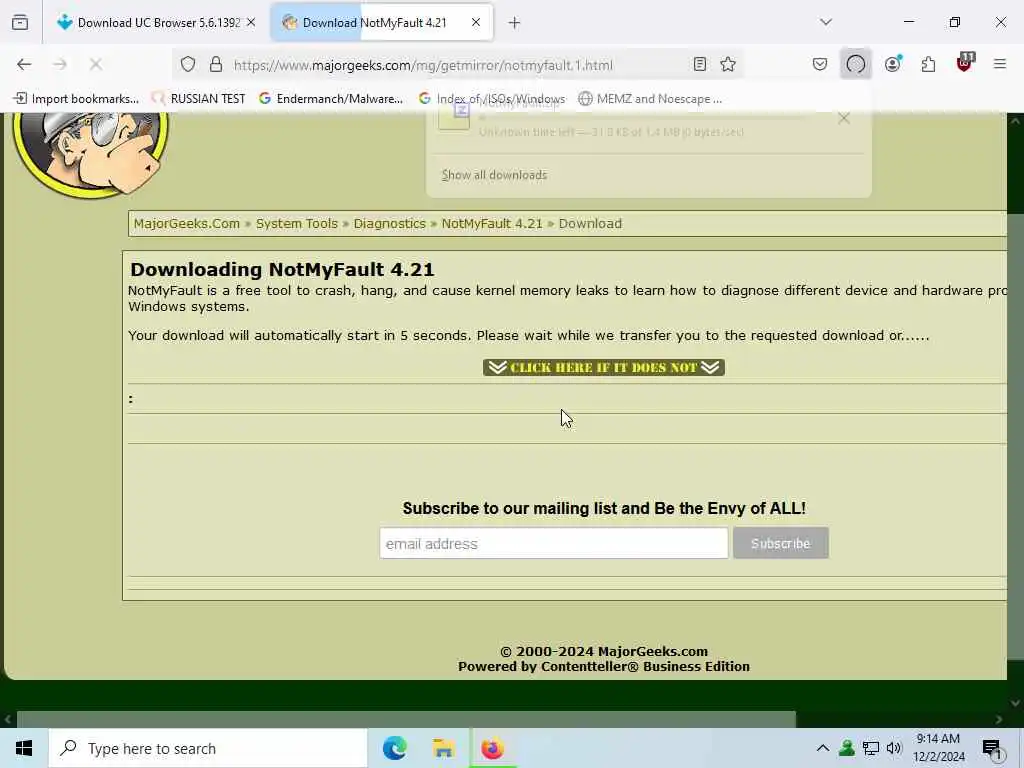Open uBlock Origin extension icon
The height and width of the screenshot is (768, 1024).
tap(965, 63)
